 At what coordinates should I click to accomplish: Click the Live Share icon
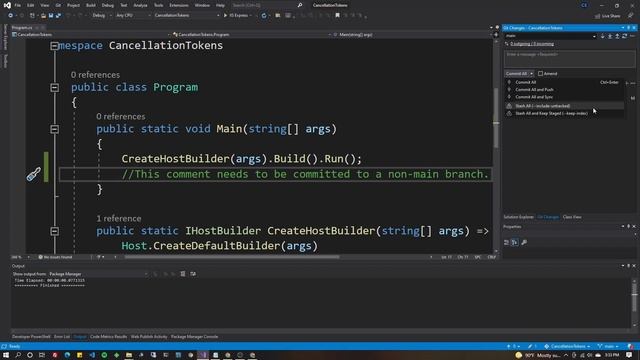click(x=607, y=16)
